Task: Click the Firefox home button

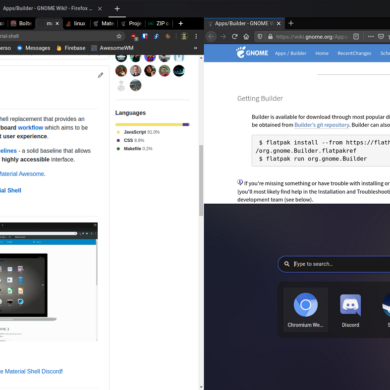Action: coord(246,36)
